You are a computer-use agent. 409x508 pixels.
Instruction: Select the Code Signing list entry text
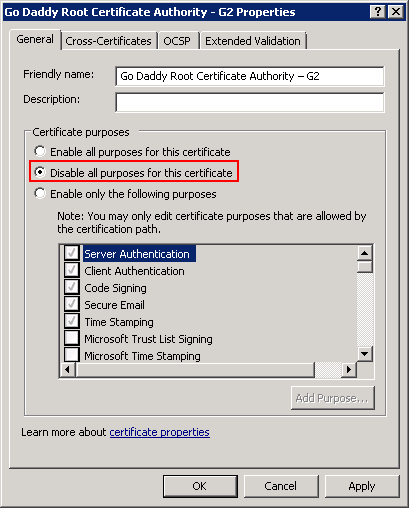coord(115,288)
